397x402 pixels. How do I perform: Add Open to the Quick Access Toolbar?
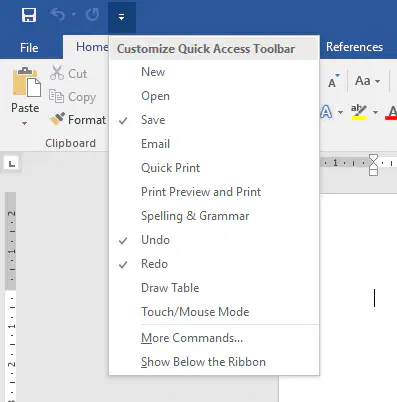tap(214, 96)
